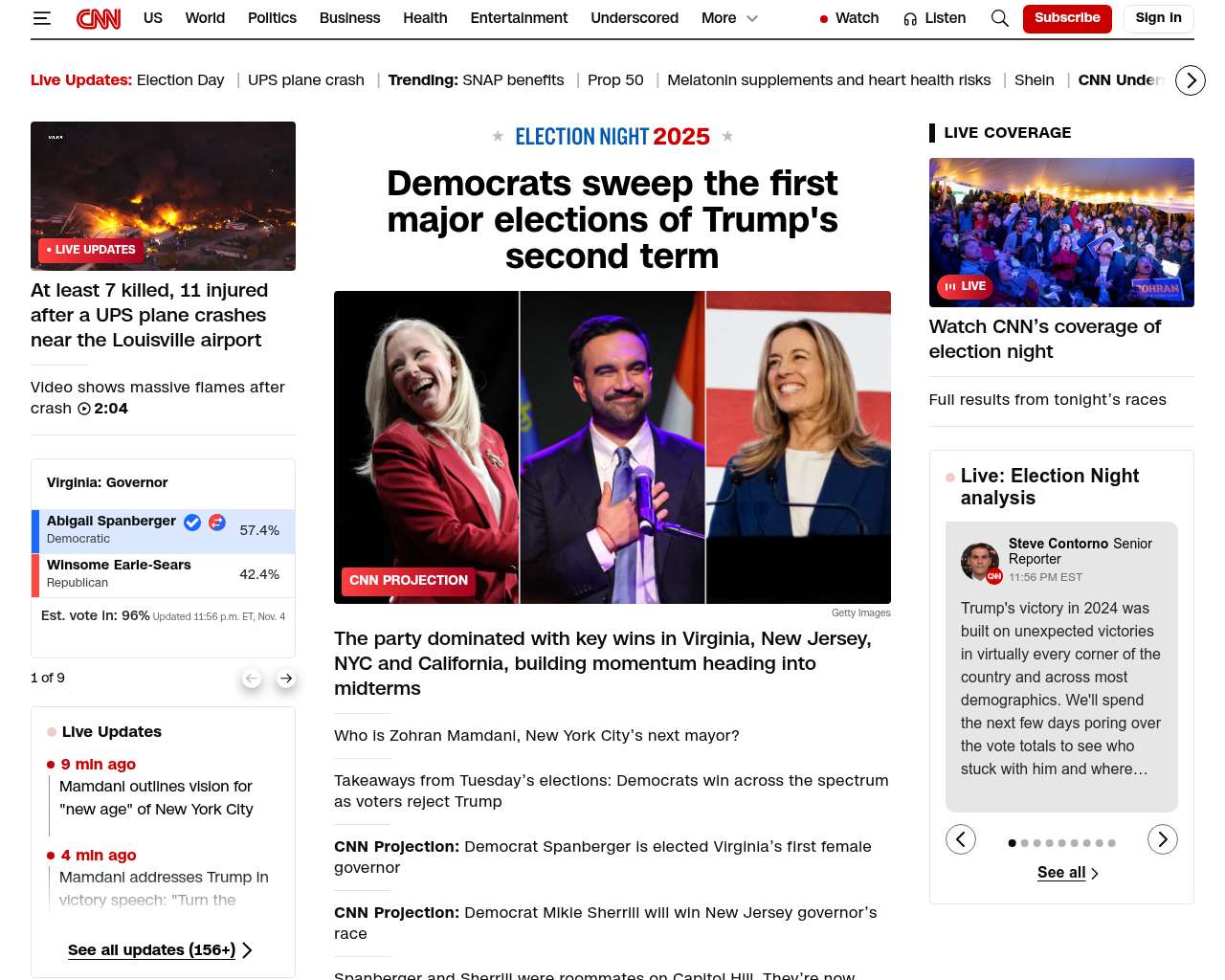Screen dimensions: 1225x980
Task: Click the Sign in button
Action: (x=1158, y=18)
